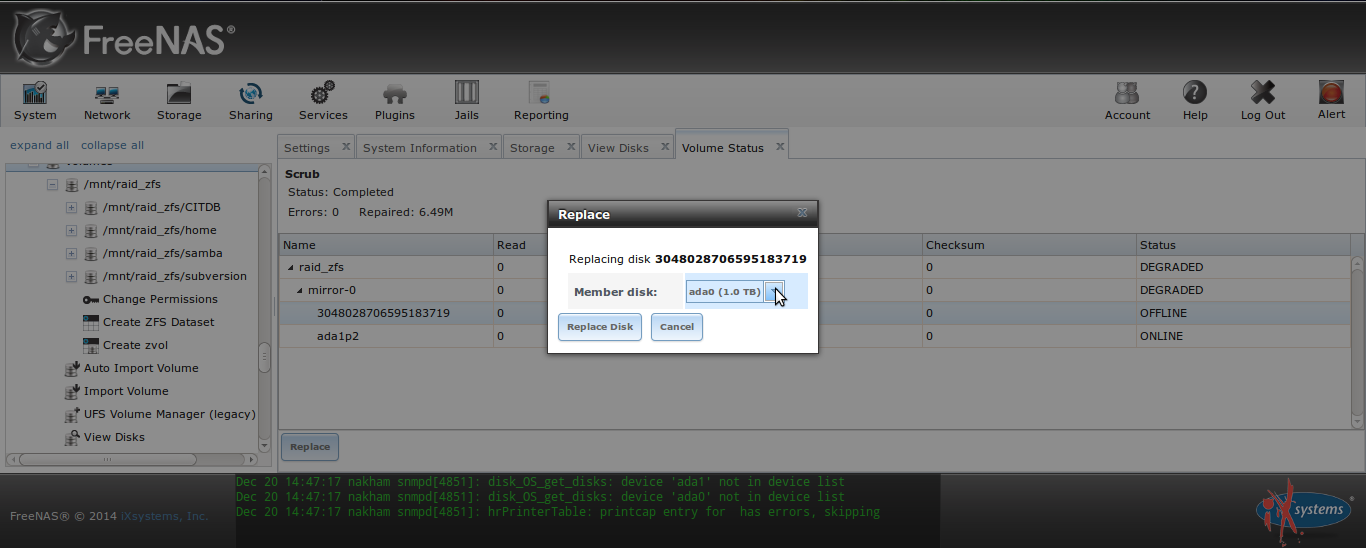Click the UFS Volume Manager icon

(x=72, y=414)
